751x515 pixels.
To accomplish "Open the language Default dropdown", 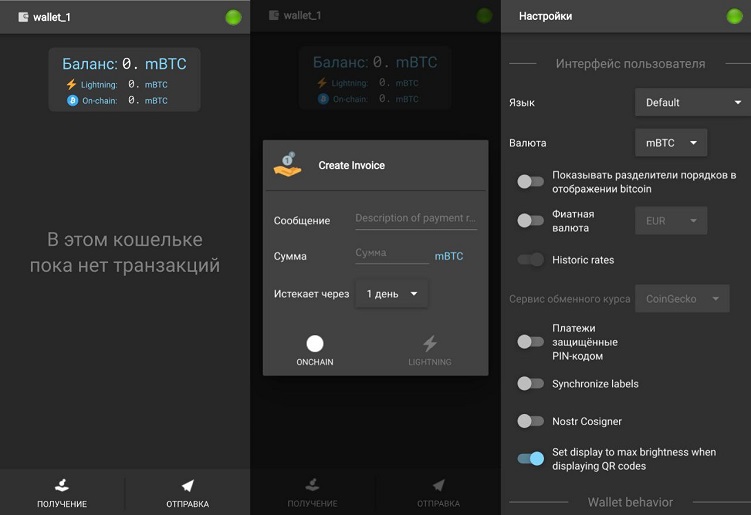I will pos(692,102).
